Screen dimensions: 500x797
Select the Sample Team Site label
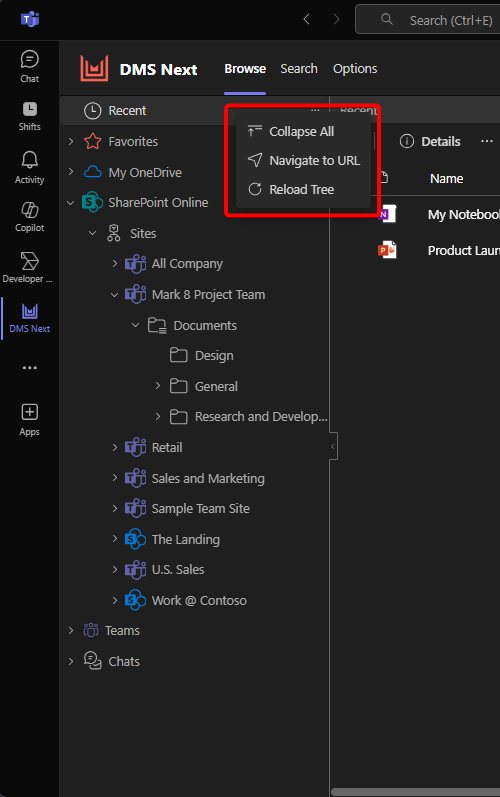(200, 508)
